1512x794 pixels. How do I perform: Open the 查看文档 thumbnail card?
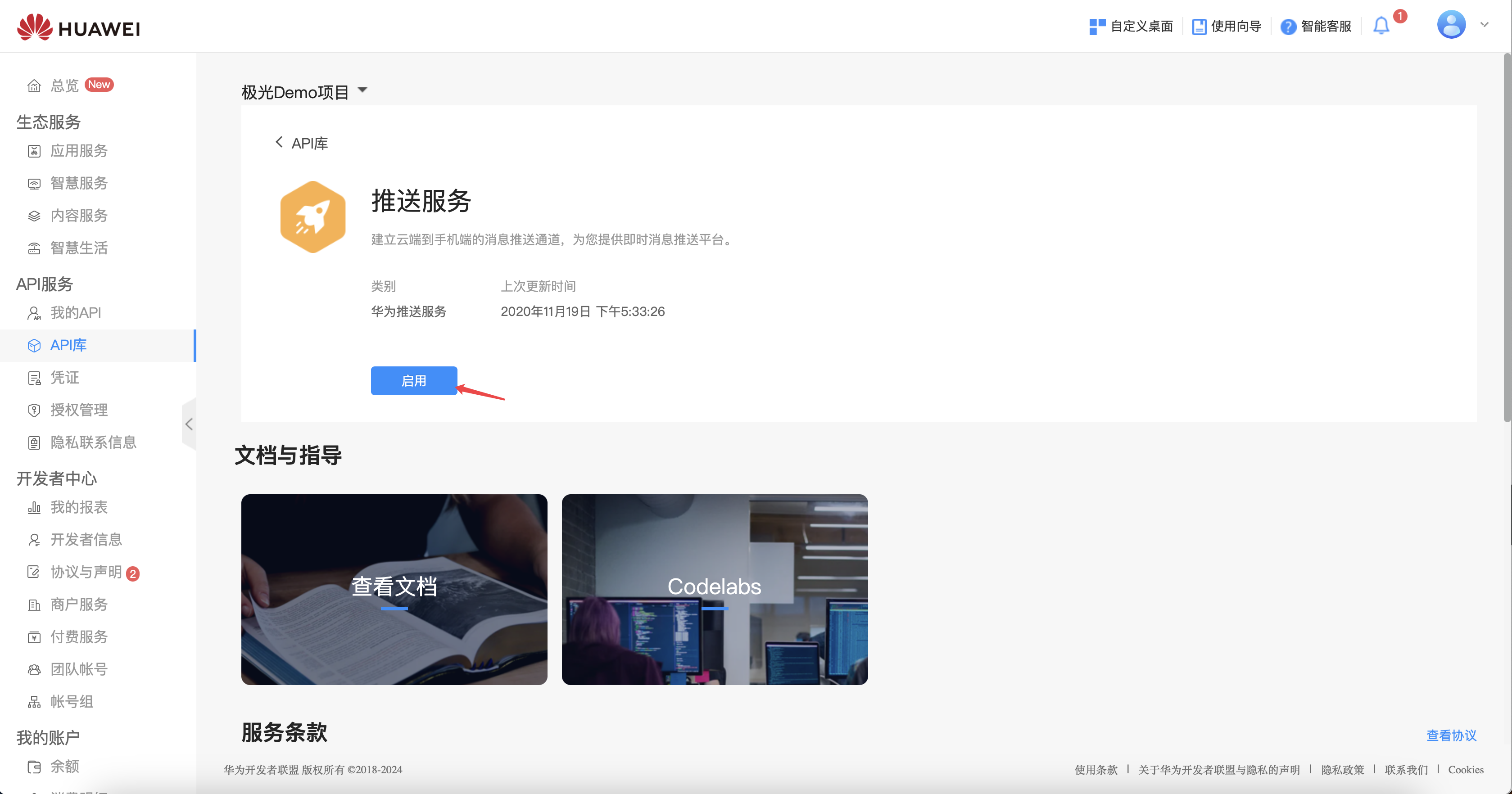click(x=394, y=589)
